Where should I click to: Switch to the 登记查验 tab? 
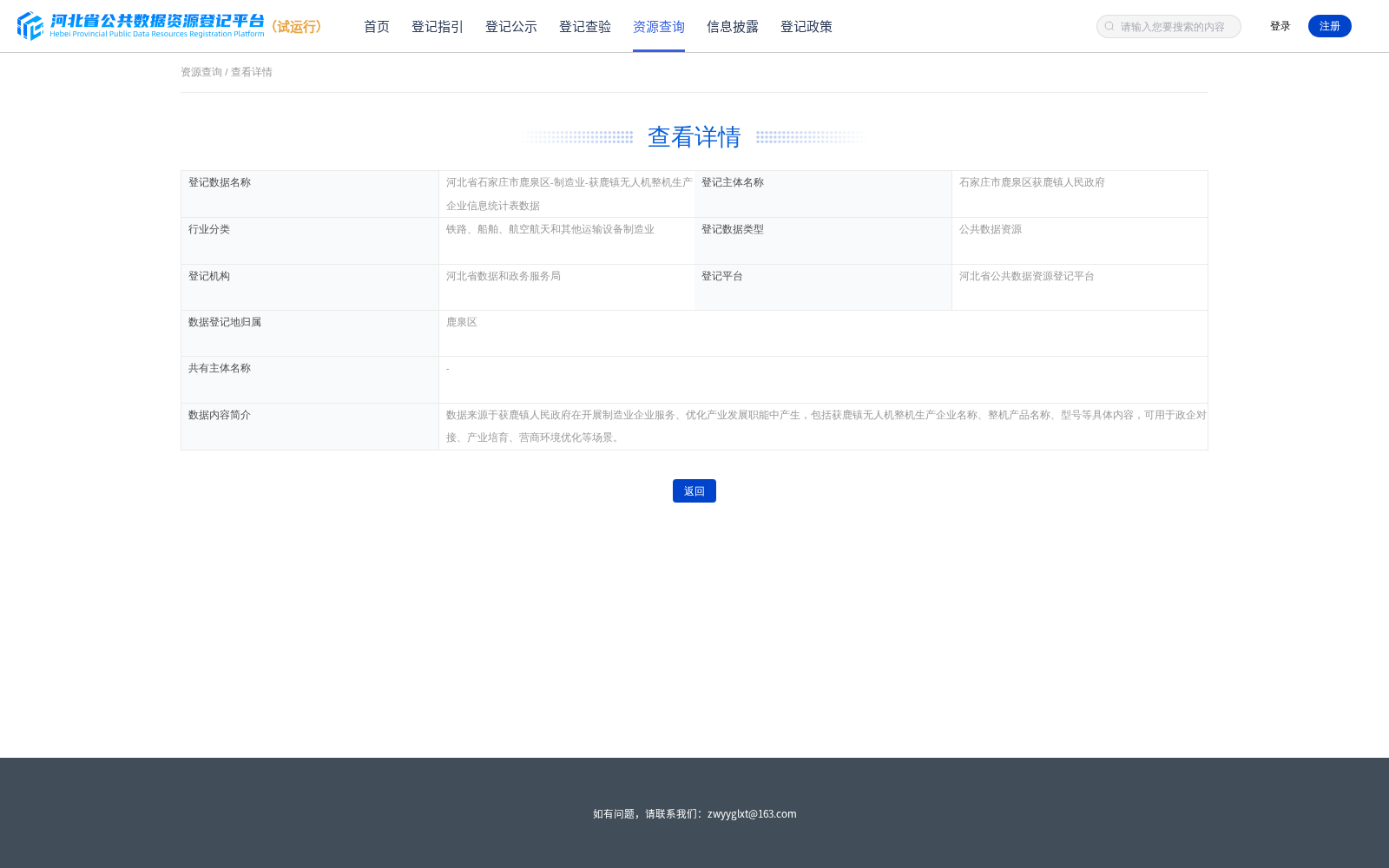[x=585, y=27]
